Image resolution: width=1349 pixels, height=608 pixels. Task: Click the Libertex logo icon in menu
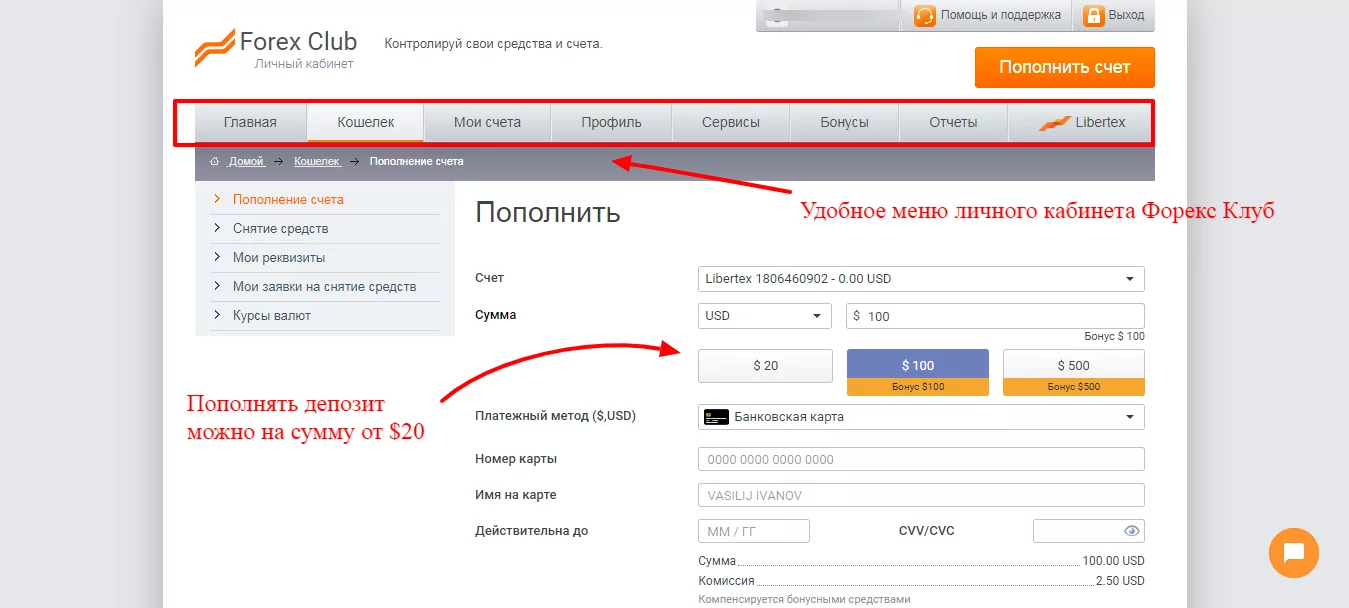[1054, 123]
